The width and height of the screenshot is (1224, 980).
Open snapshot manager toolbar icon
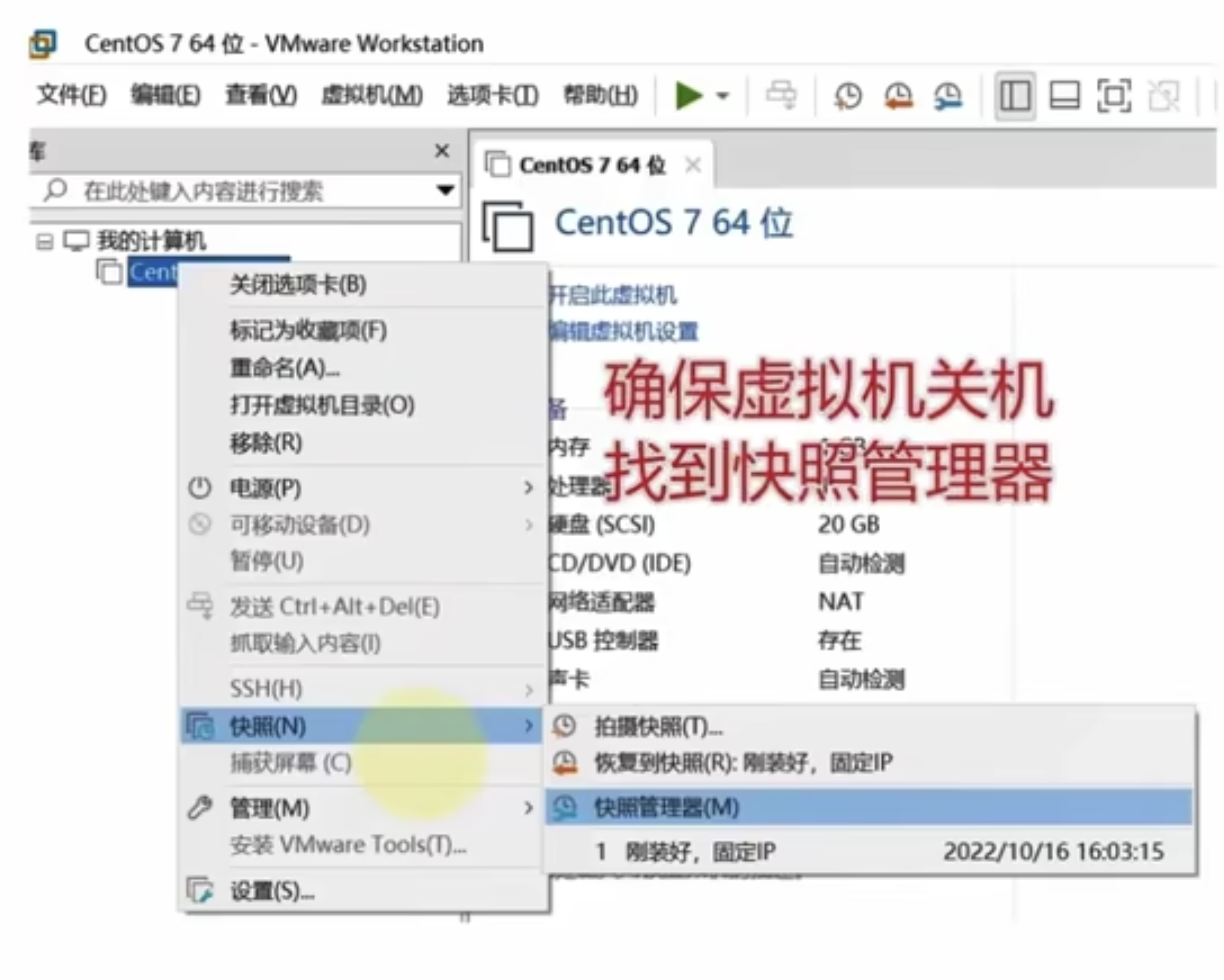tap(948, 96)
